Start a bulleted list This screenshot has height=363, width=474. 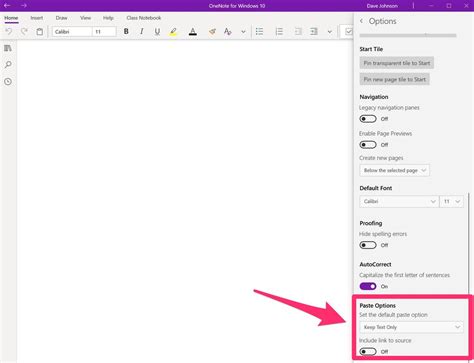(x=259, y=31)
